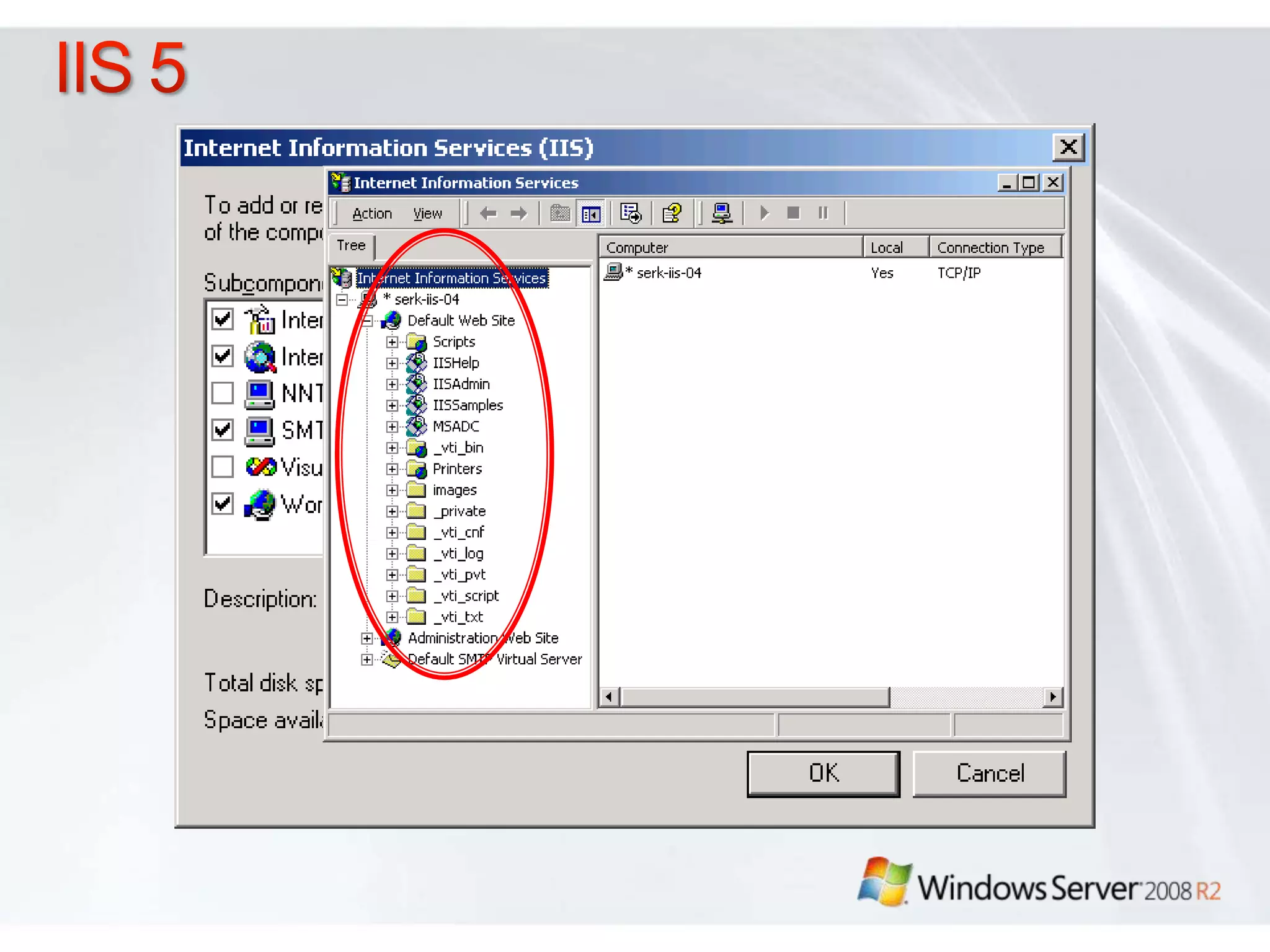Viewport: 1270px width, 952px height.
Task: Collapse the serk-iis-04 tree node
Action: pyautogui.click(x=342, y=300)
